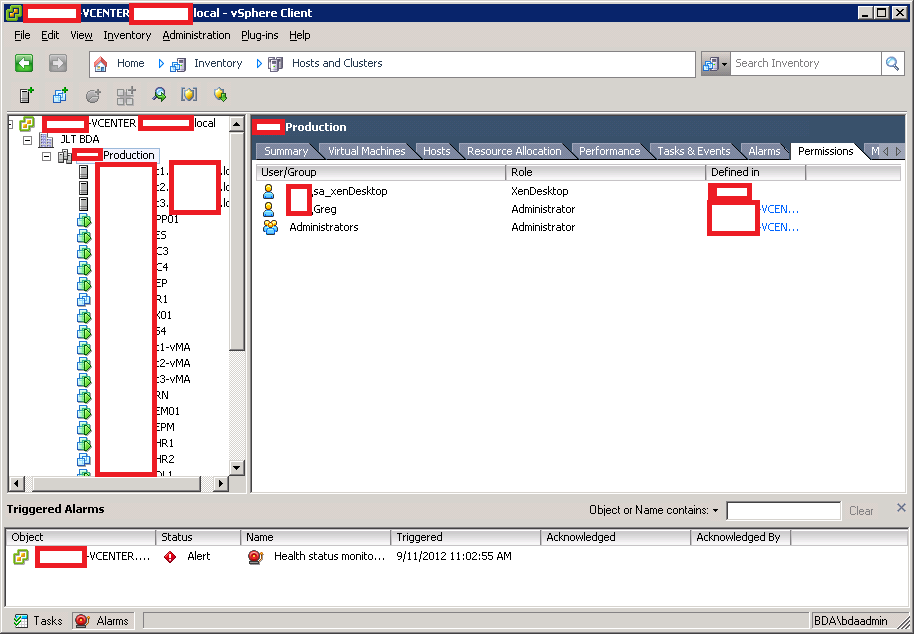914x634 pixels.
Task: Click the VM icon of the row ending c1-vMA
Action: pyautogui.click(x=84, y=347)
